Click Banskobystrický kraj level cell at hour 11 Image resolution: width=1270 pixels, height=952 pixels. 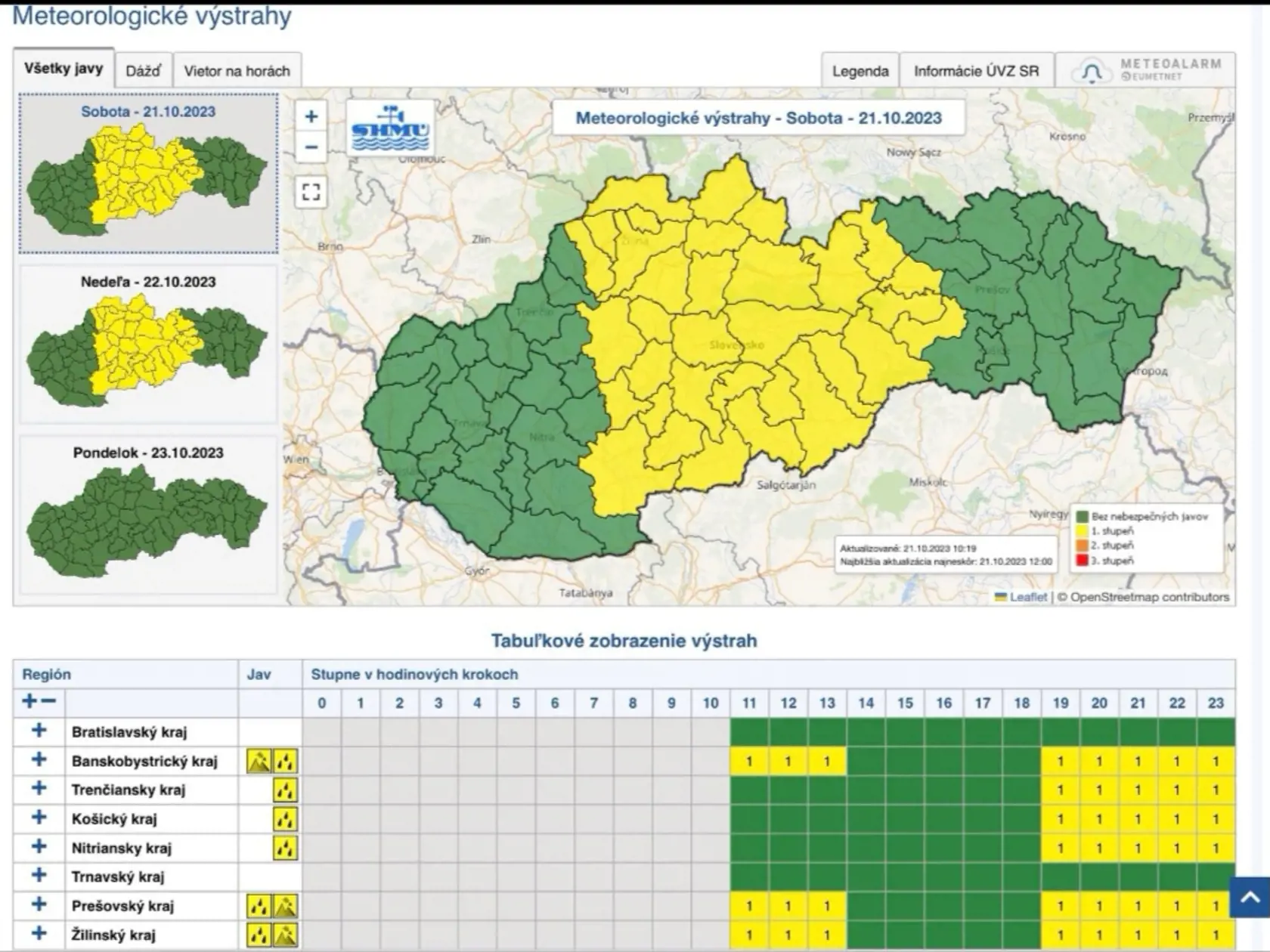click(x=749, y=761)
